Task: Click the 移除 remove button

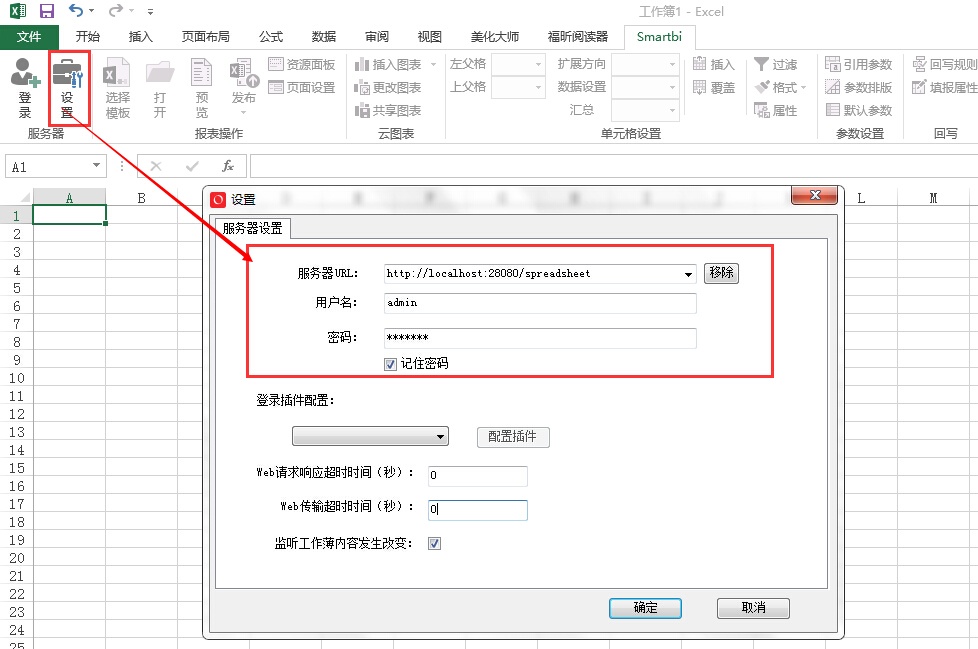Action: click(722, 273)
